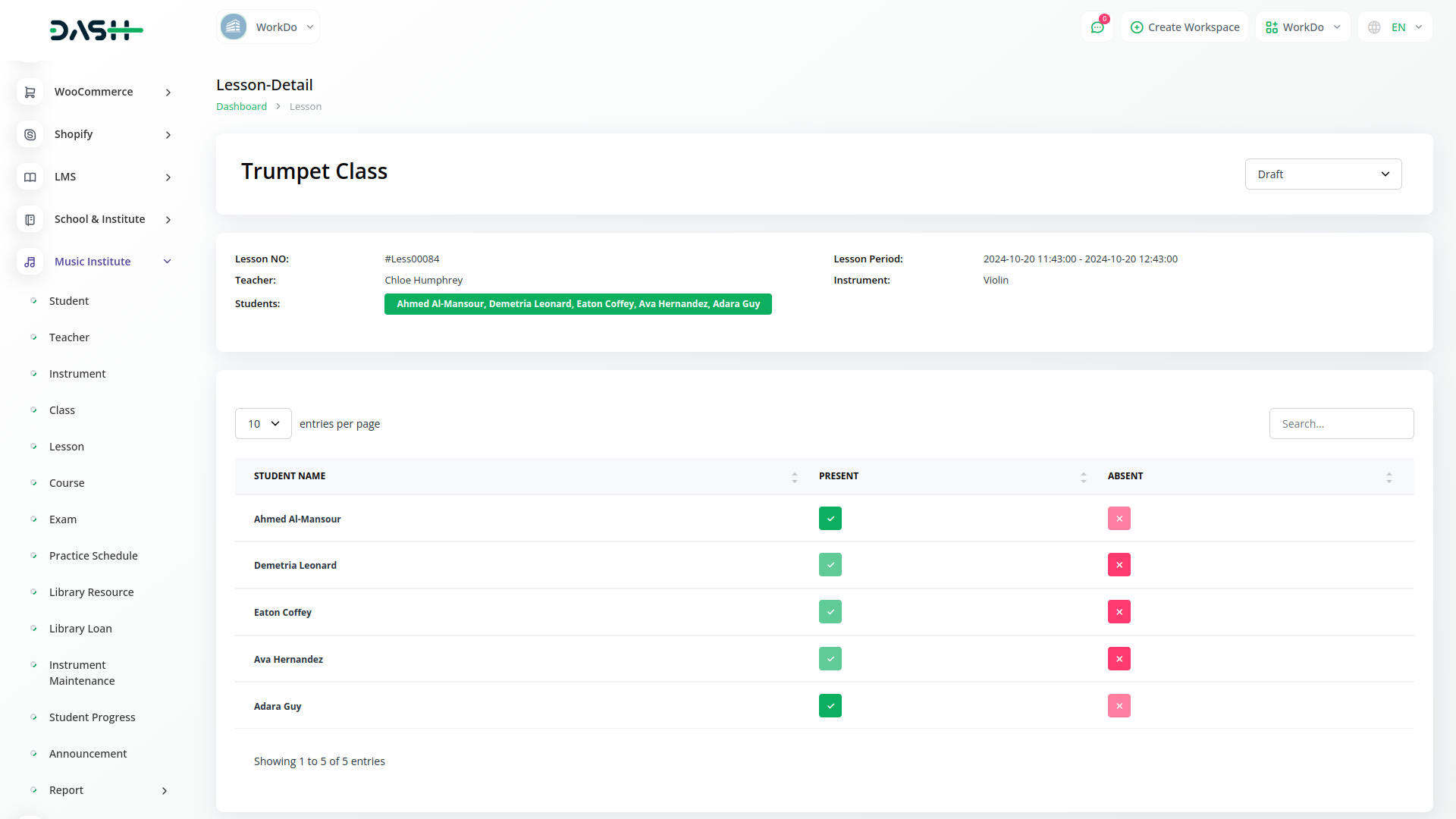Click the LMS book icon

[x=30, y=177]
